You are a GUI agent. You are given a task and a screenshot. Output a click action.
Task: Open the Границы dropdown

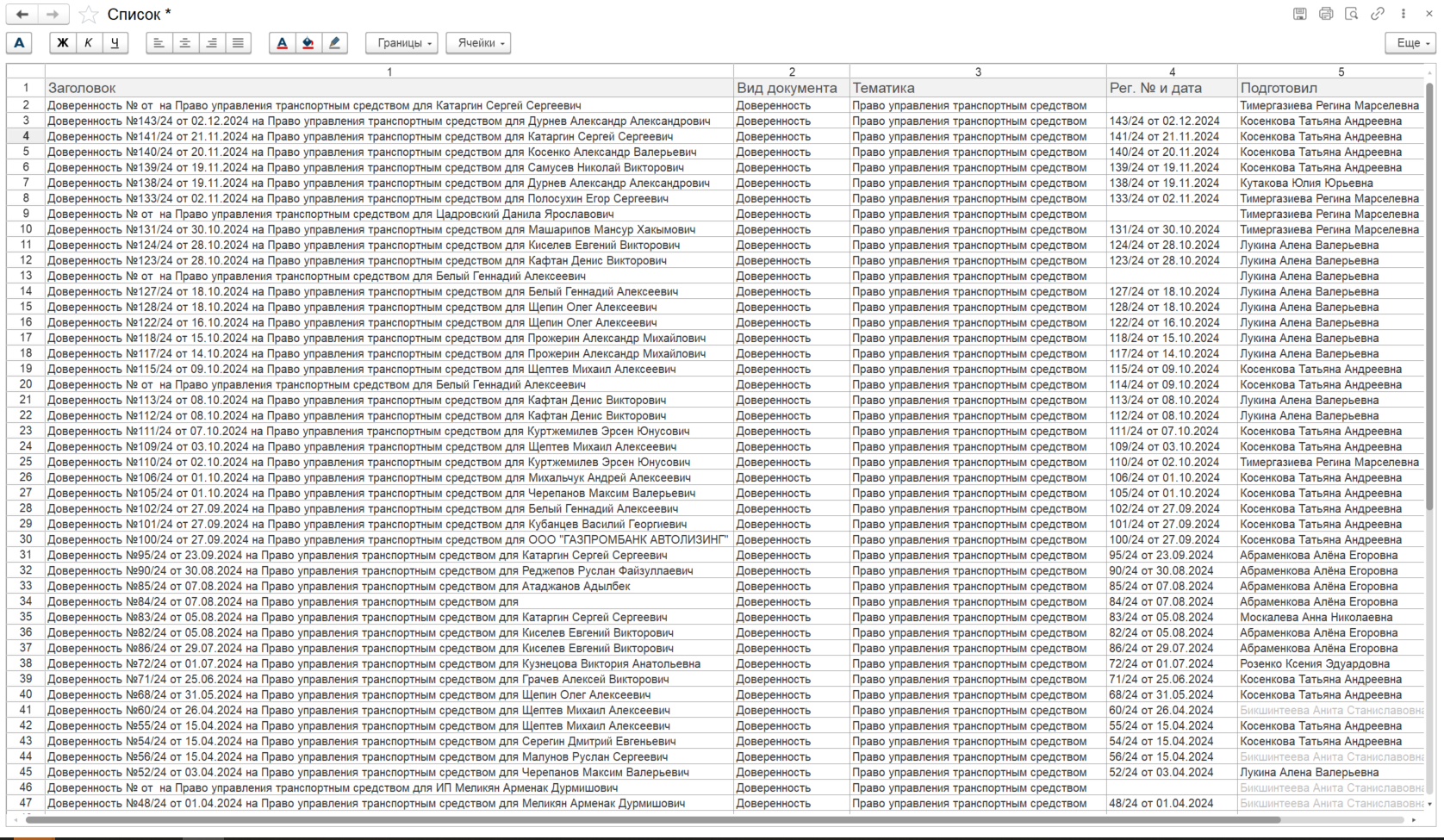(x=402, y=43)
